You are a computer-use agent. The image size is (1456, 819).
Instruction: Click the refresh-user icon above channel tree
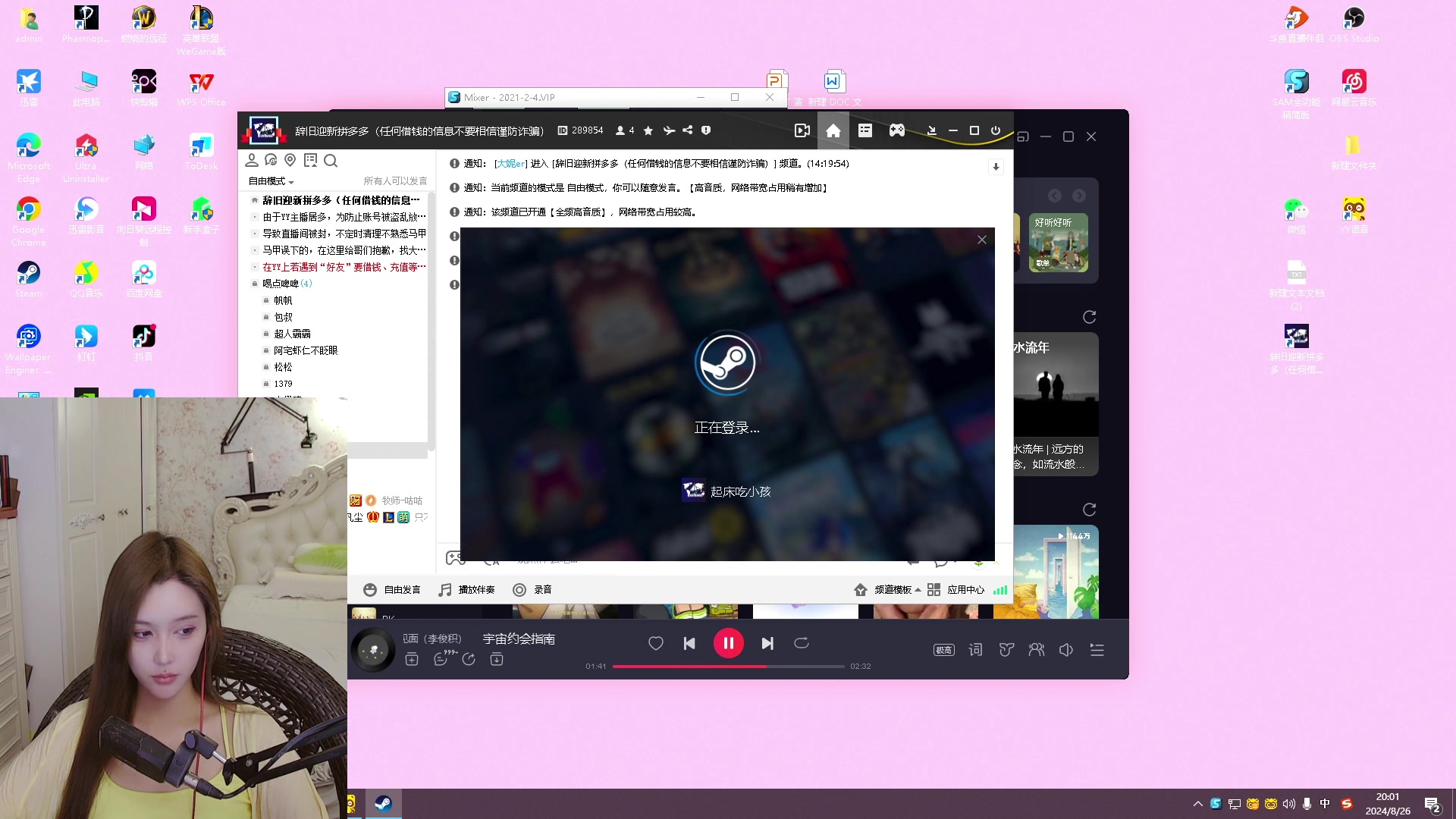271,160
